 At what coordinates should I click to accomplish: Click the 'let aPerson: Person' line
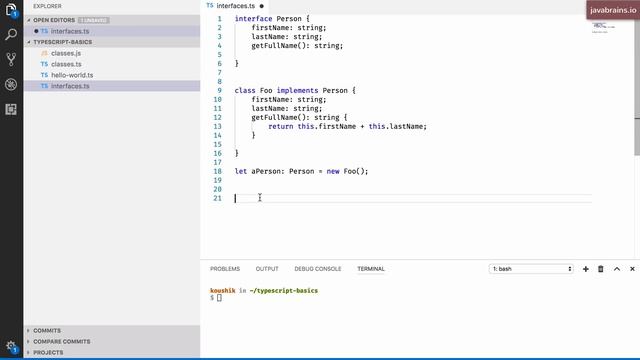coord(301,171)
